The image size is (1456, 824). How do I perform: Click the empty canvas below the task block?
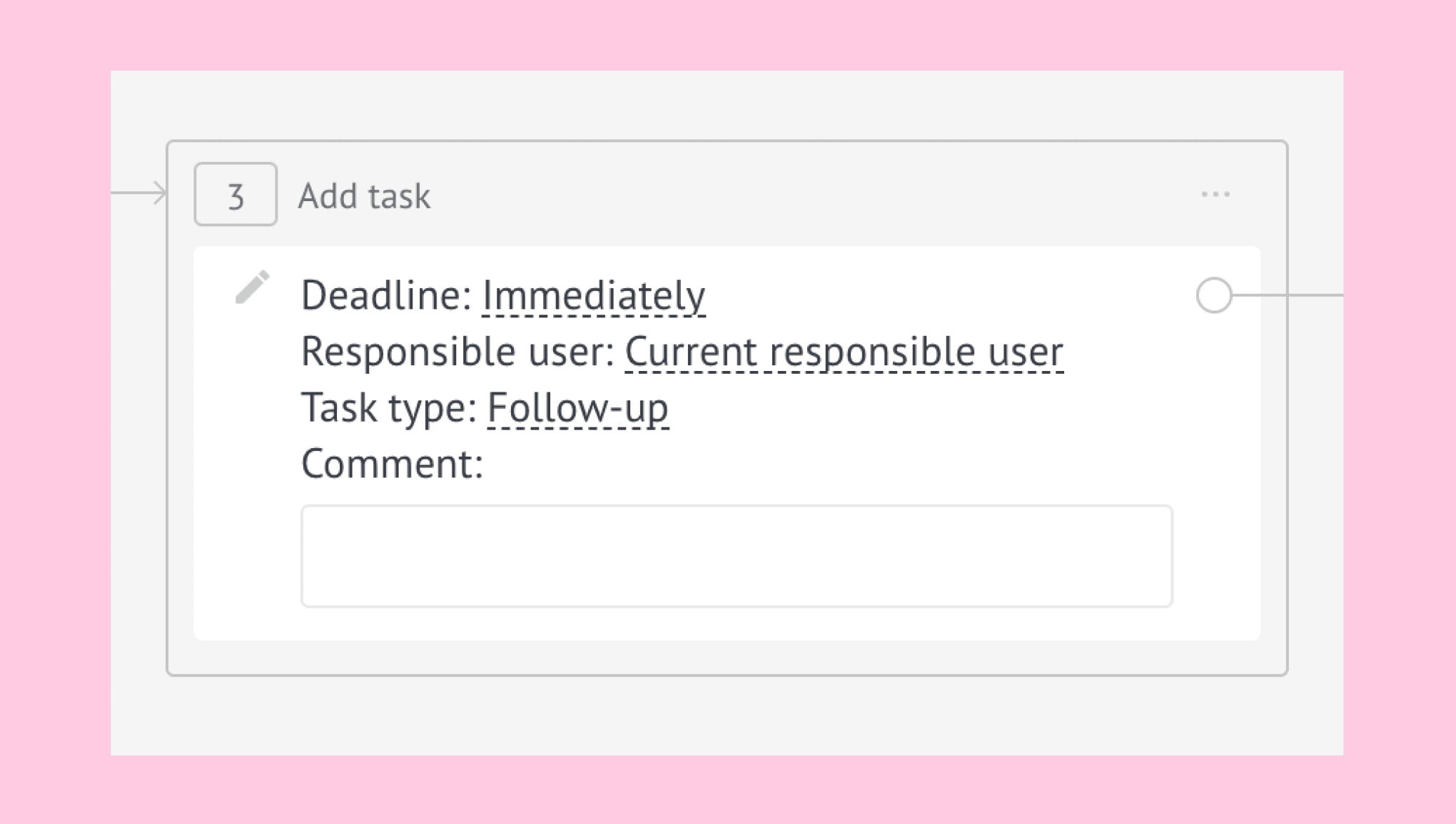(x=727, y=716)
